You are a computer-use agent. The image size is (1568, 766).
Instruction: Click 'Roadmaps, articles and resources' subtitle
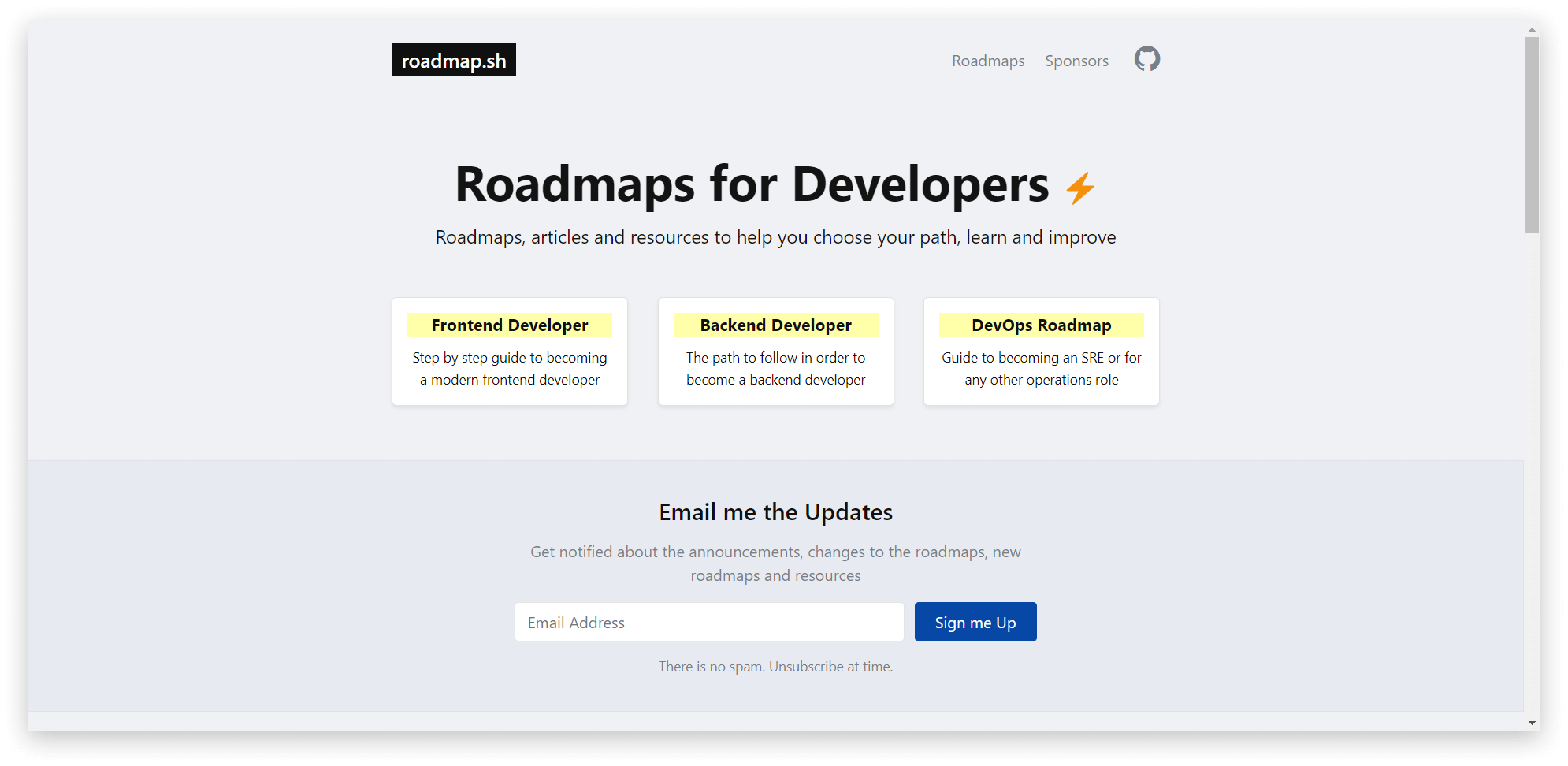pyautogui.click(x=776, y=237)
